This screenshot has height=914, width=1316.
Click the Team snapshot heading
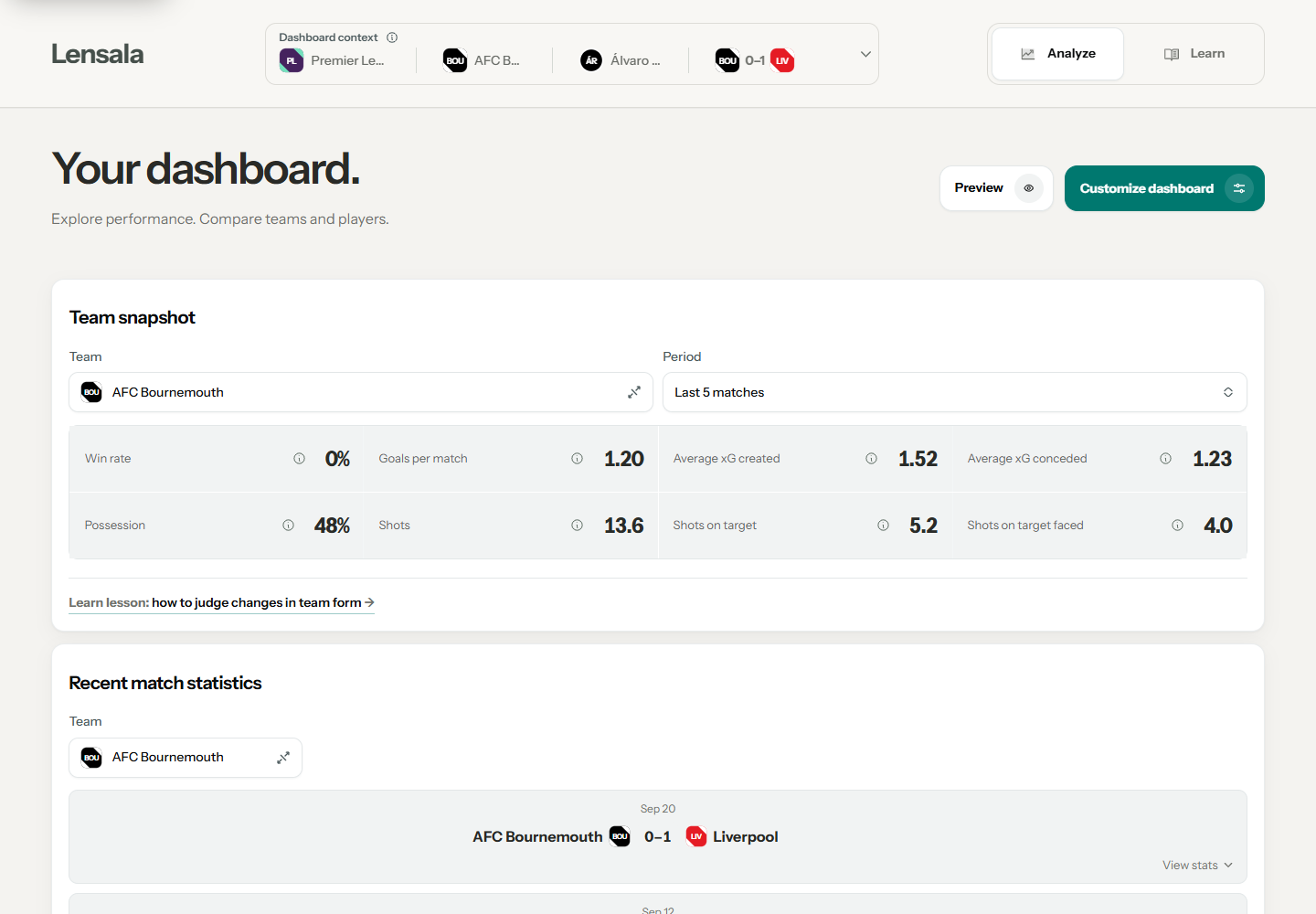pyautogui.click(x=133, y=317)
